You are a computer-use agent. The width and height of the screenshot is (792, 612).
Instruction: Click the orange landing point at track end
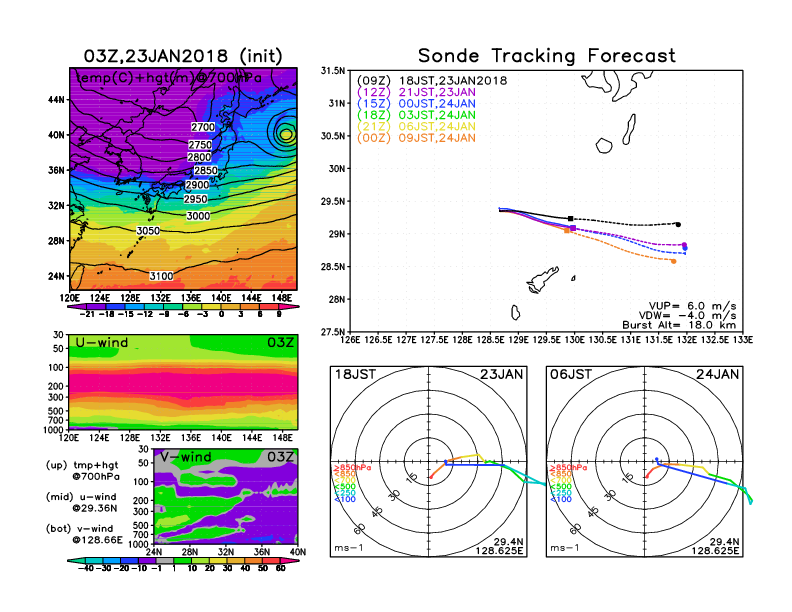[674, 261]
